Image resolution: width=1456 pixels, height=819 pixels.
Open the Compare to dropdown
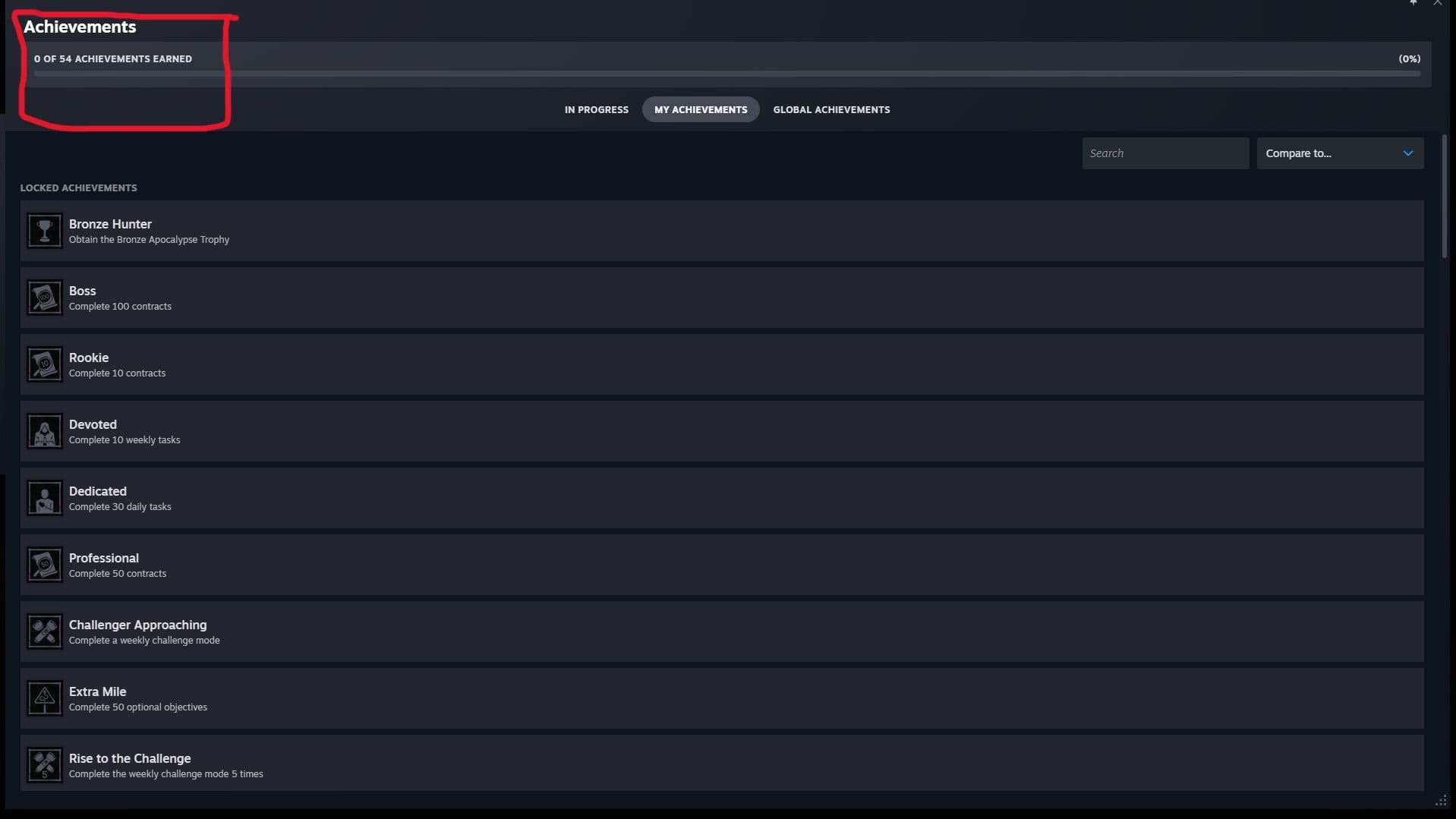[x=1340, y=153]
